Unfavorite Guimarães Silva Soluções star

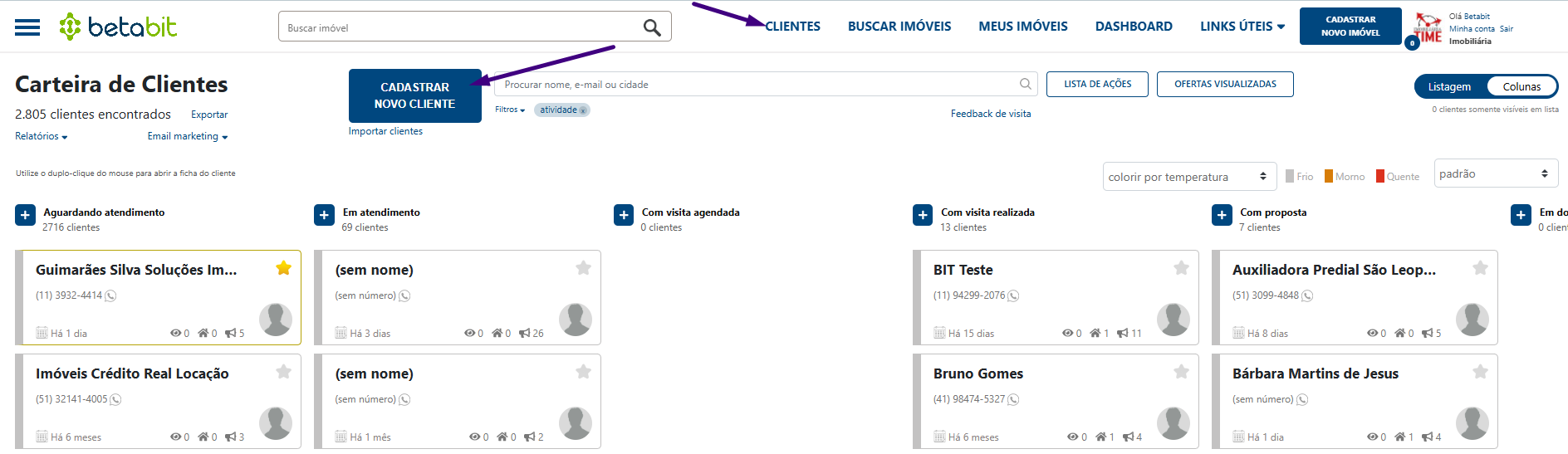[284, 268]
